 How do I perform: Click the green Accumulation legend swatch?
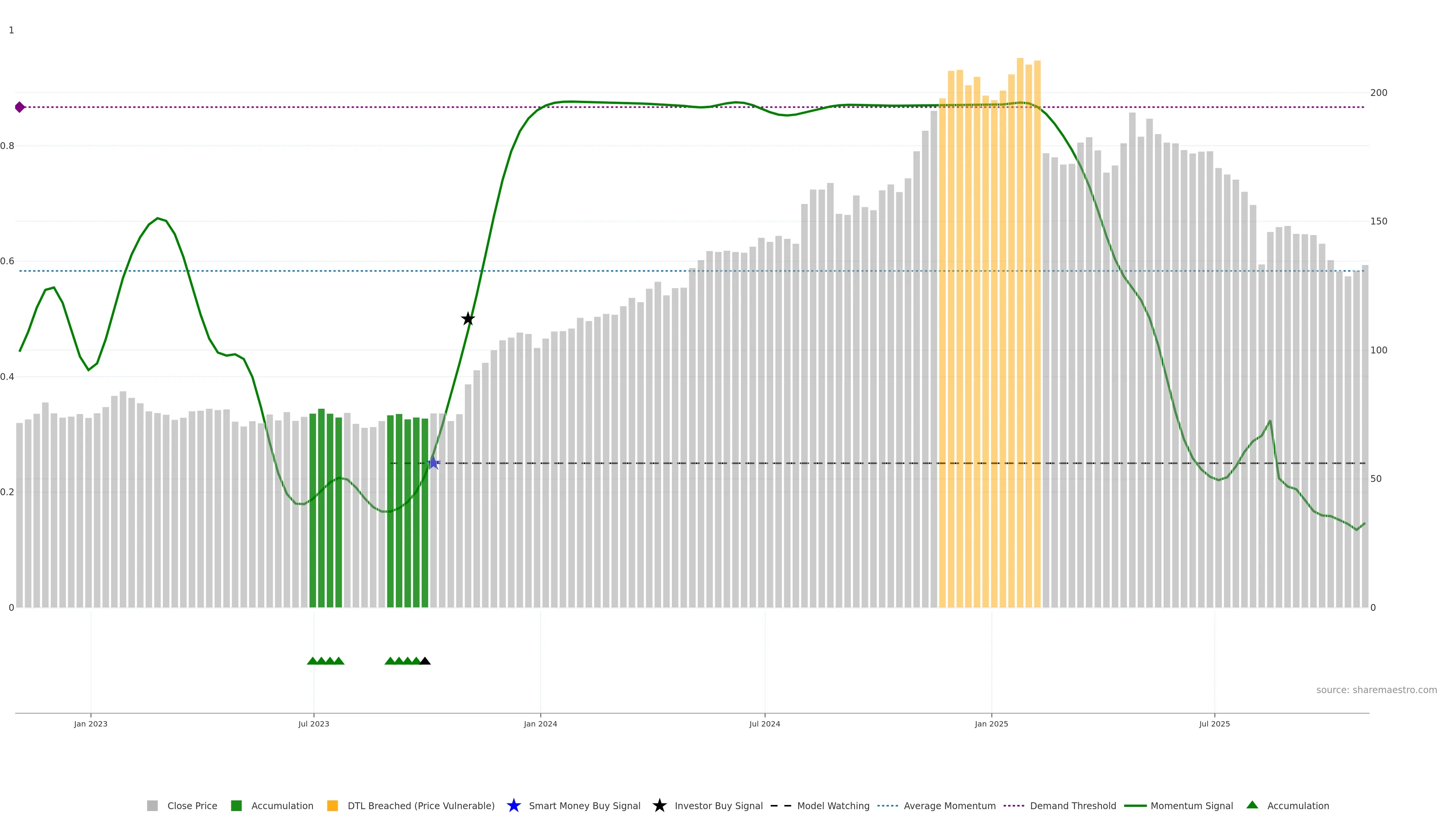[236, 805]
